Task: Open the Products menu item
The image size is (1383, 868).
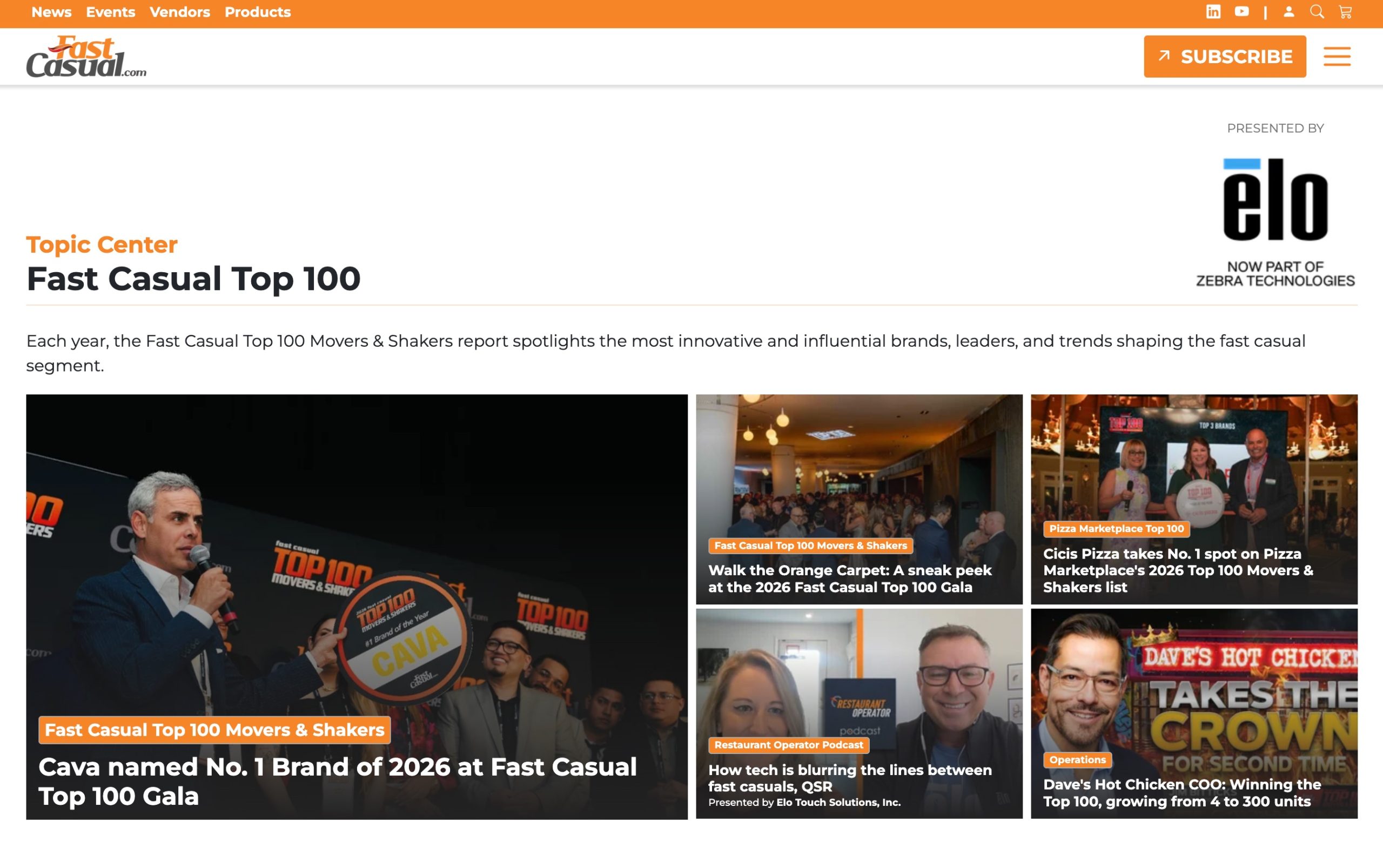Action: click(257, 12)
